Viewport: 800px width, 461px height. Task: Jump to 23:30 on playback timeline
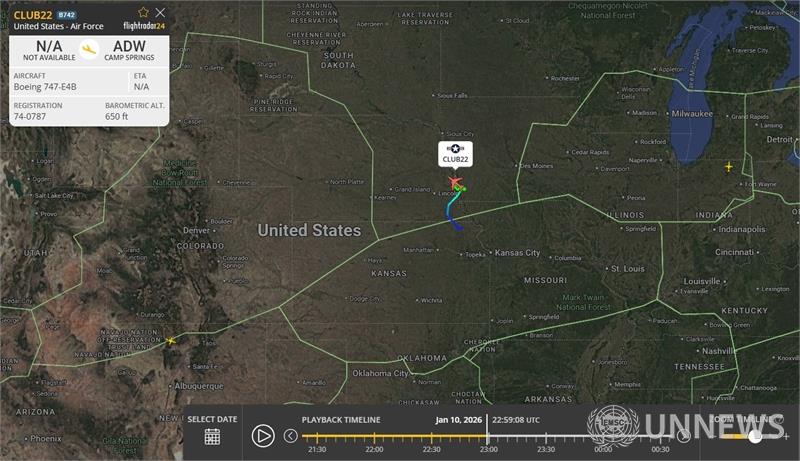pos(546,438)
